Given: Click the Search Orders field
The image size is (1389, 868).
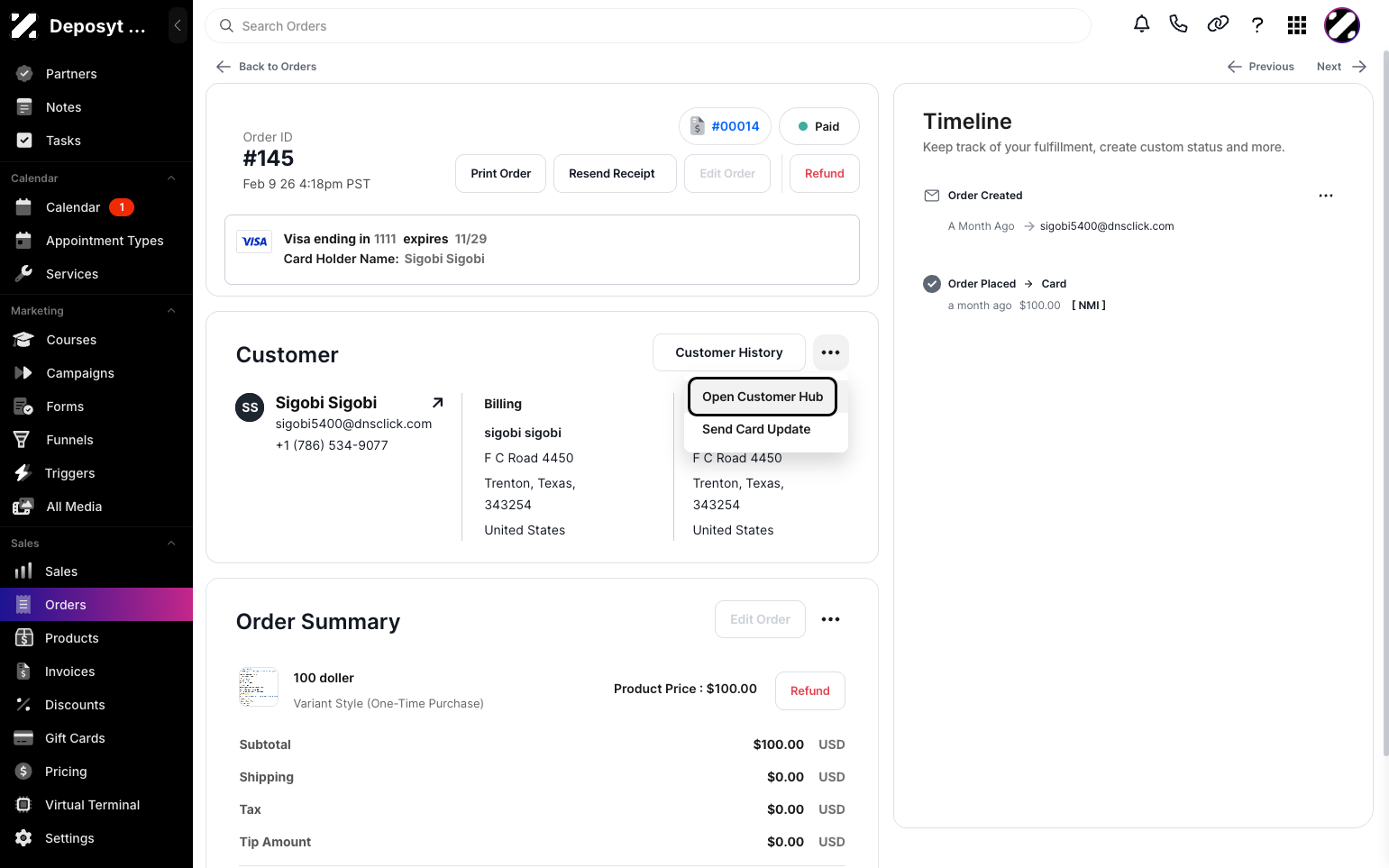Looking at the screenshot, I should [x=648, y=26].
